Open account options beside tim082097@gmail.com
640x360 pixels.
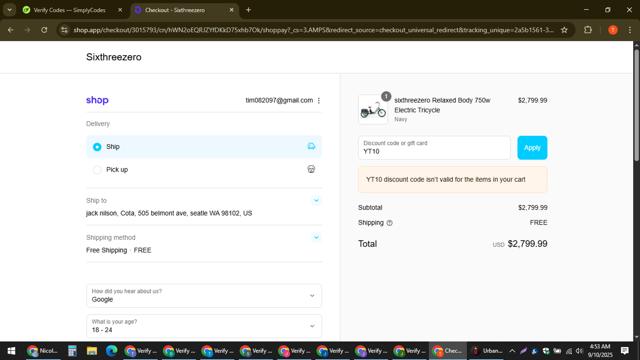pyautogui.click(x=319, y=100)
